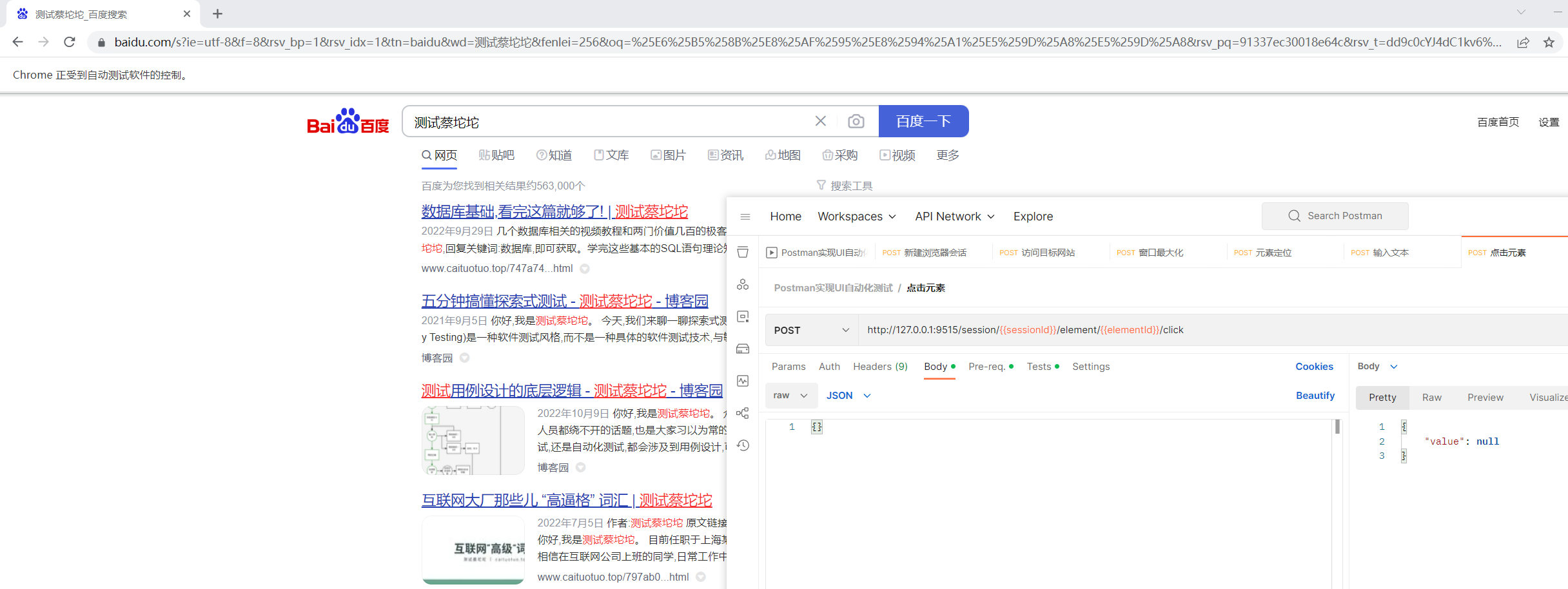The width and height of the screenshot is (1568, 589).
Task: Focus the Search Postman field
Action: click(x=1335, y=216)
